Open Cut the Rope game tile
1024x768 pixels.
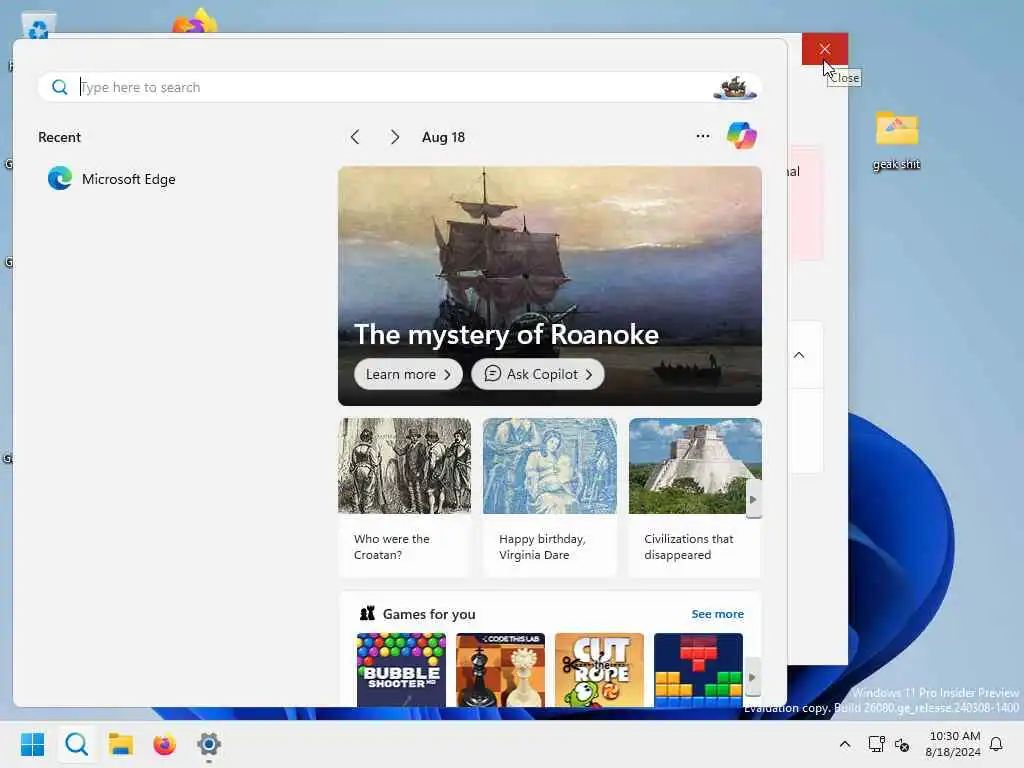click(599, 669)
